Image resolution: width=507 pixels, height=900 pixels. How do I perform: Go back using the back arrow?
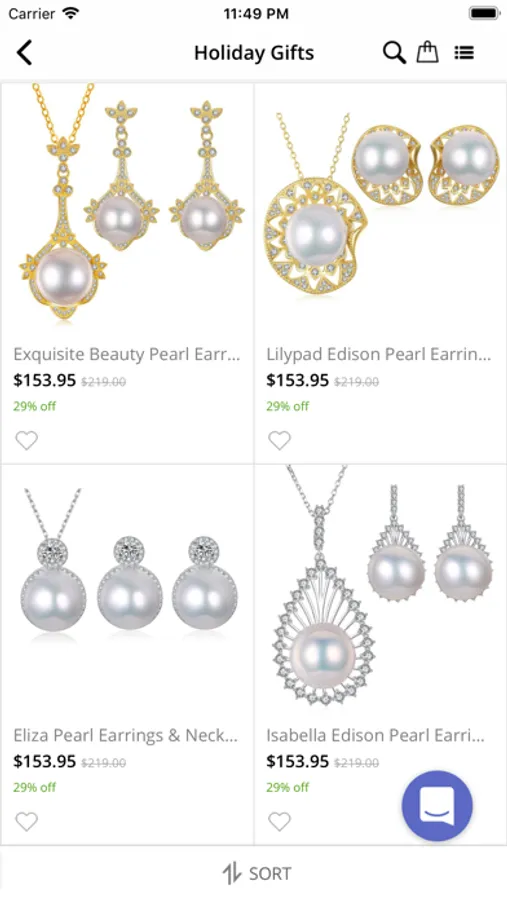[24, 53]
